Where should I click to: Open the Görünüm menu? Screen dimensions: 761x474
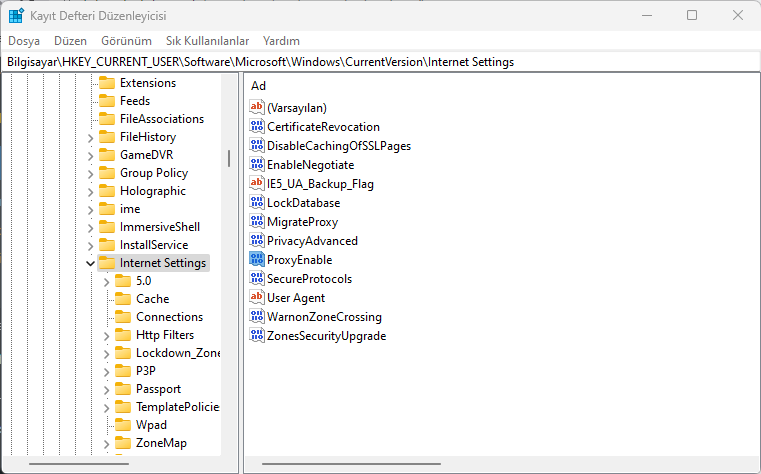pyautogui.click(x=126, y=41)
